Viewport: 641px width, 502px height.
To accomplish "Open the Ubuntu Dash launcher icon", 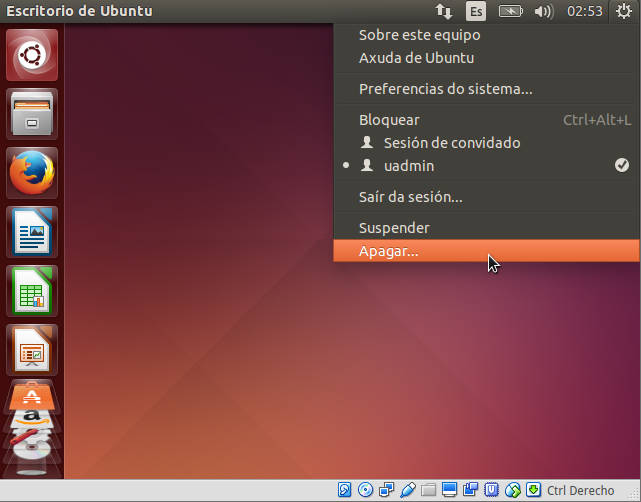I will [x=32, y=55].
